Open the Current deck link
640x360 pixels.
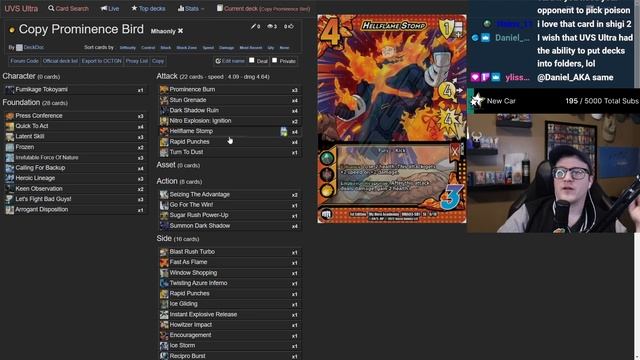(263, 8)
